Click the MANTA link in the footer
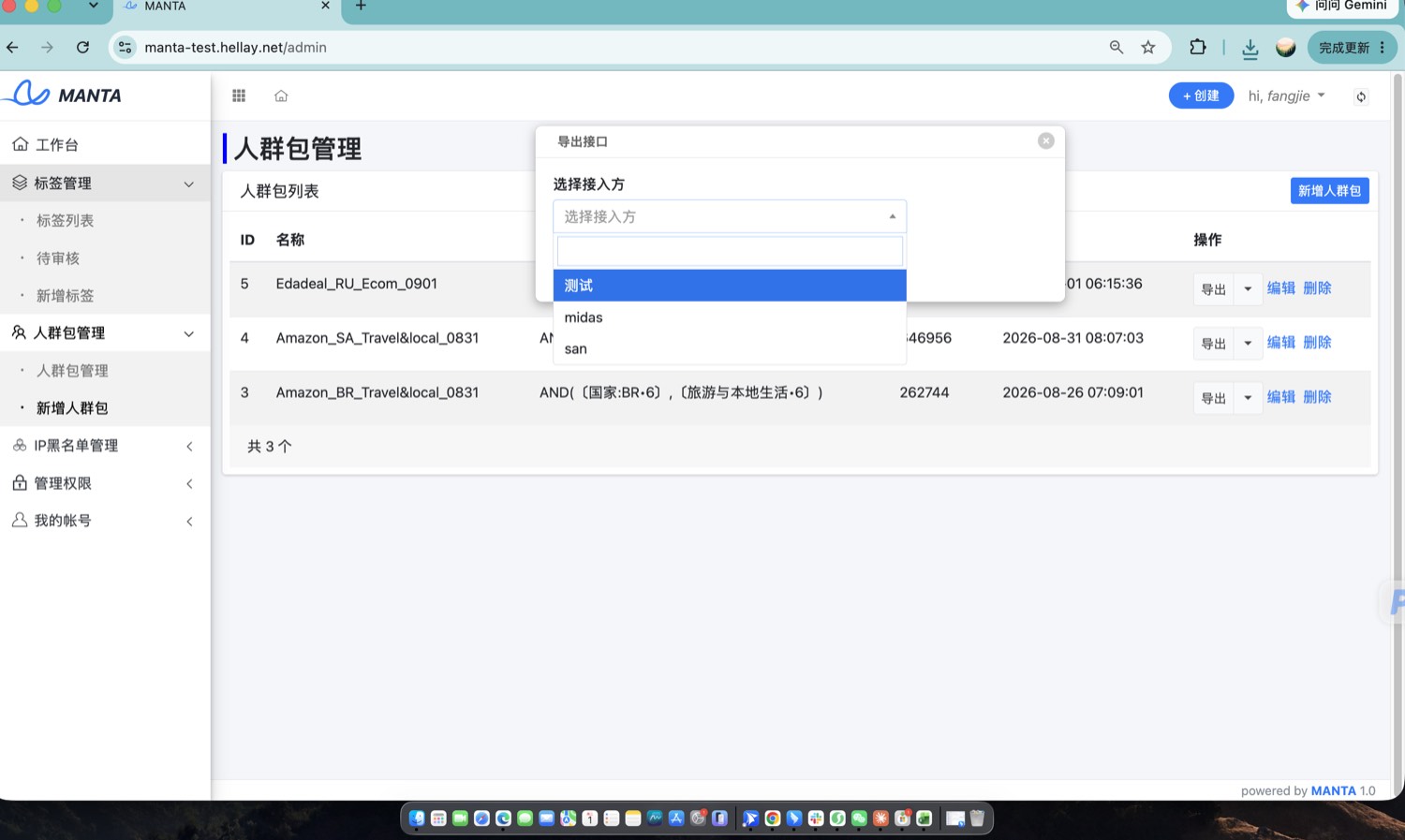This screenshot has width=1405, height=840. pos(1333,790)
